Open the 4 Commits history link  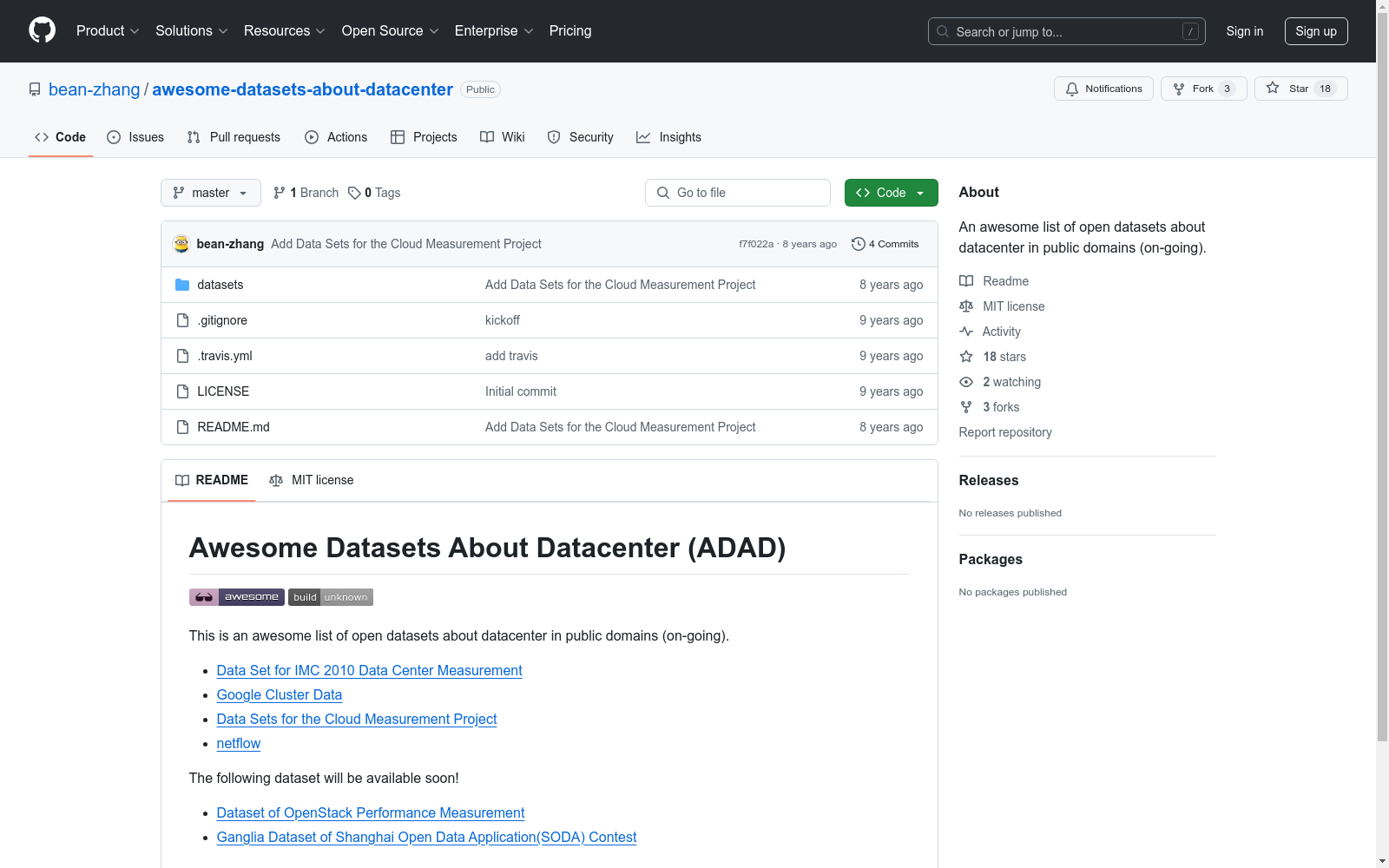pyautogui.click(x=885, y=244)
